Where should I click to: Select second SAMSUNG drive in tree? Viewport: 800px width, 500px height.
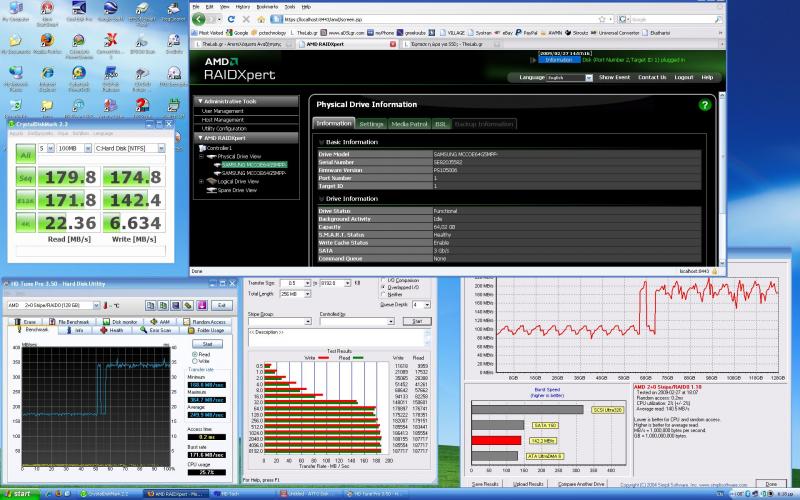(x=254, y=173)
